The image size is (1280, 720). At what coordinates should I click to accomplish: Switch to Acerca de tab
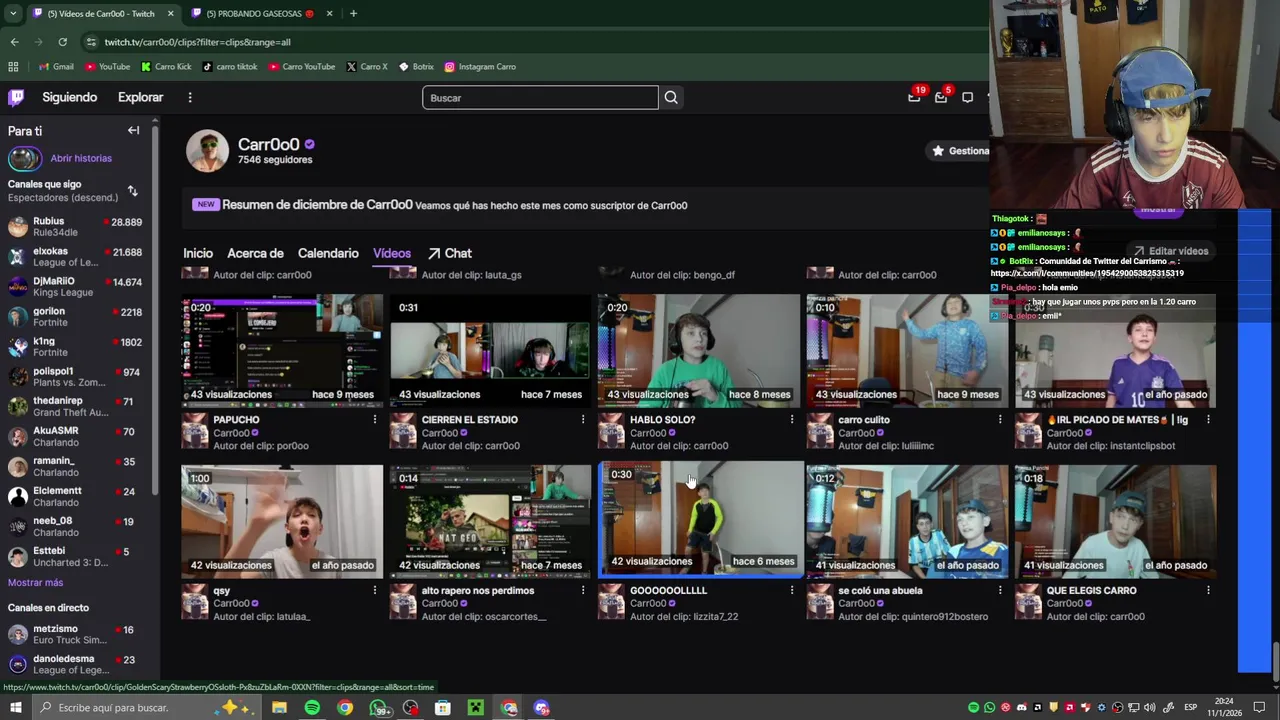255,254
